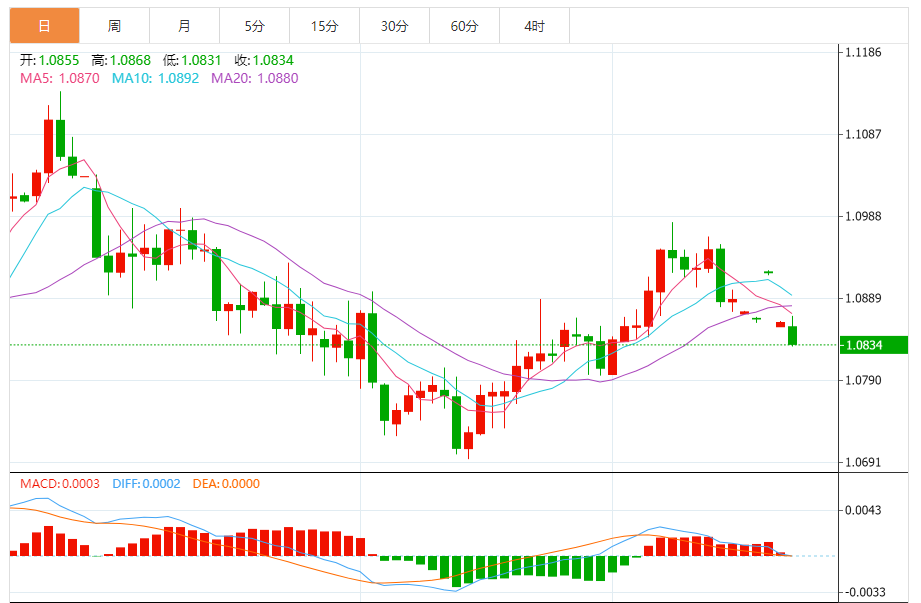Click the 1.0790 price axis label
Screen dimensions: 921x603
tap(863, 380)
